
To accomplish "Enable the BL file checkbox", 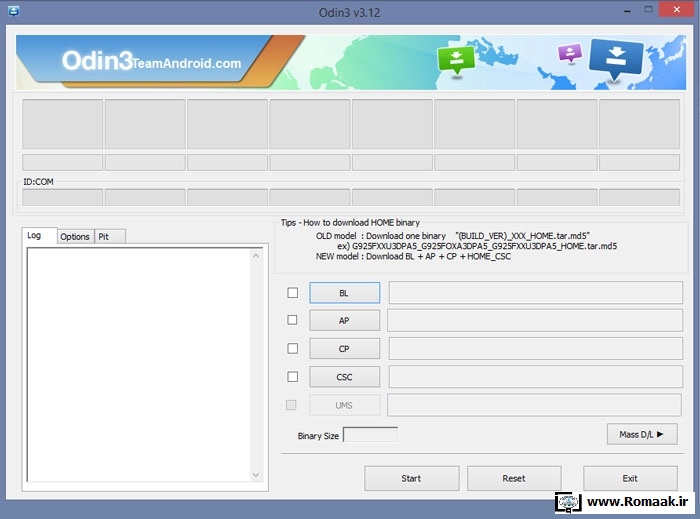I will coord(292,293).
